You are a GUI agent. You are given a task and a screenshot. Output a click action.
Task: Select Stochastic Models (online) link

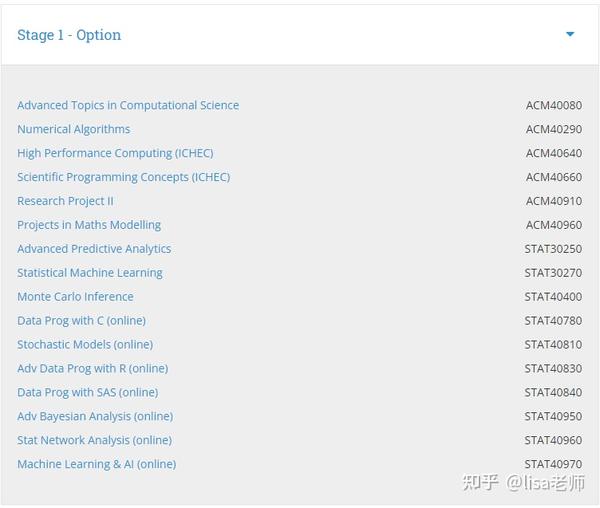coord(85,345)
